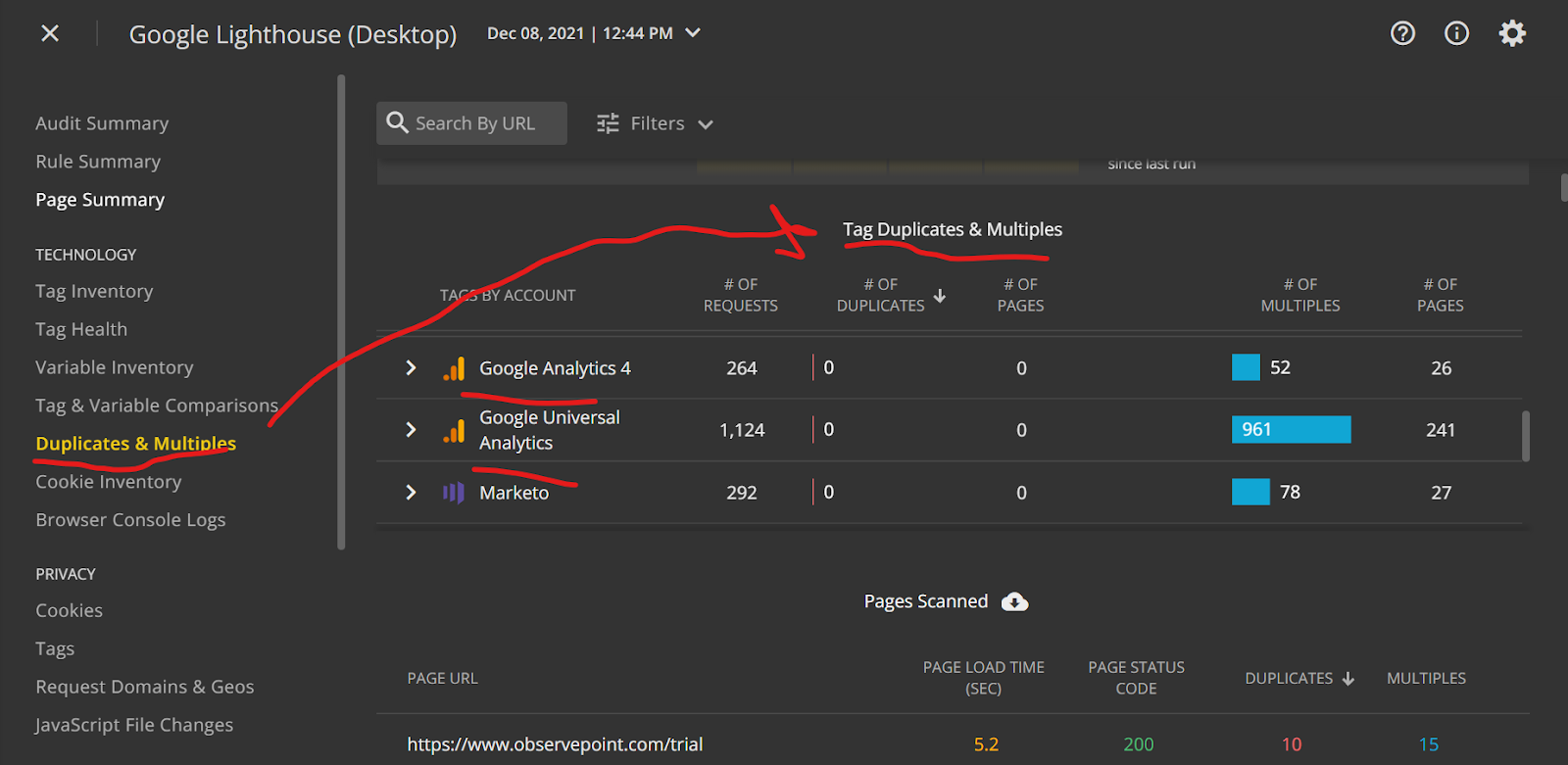Screen dimensions: 1568x765
Task: Open the info circle icon
Action: (1457, 33)
